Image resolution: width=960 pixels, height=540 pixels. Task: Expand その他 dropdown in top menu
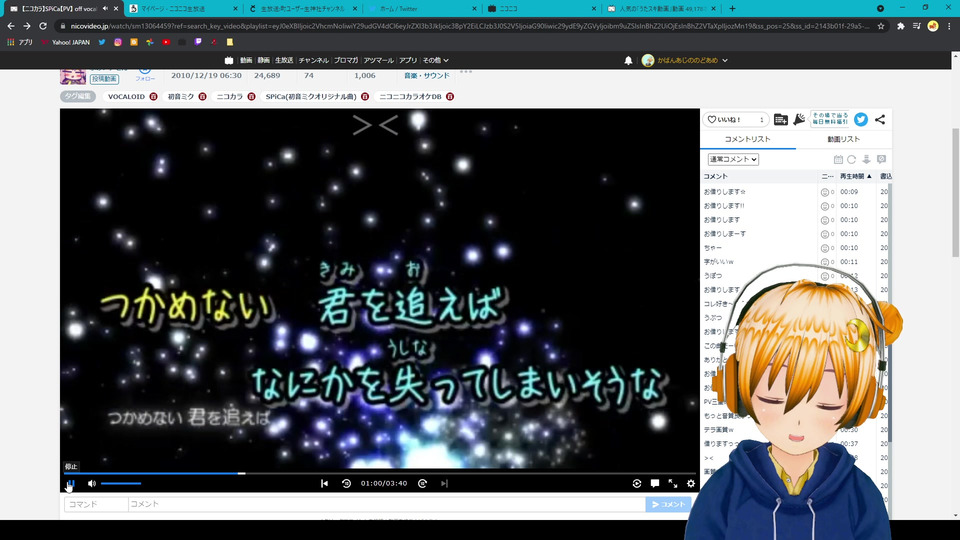coord(435,61)
